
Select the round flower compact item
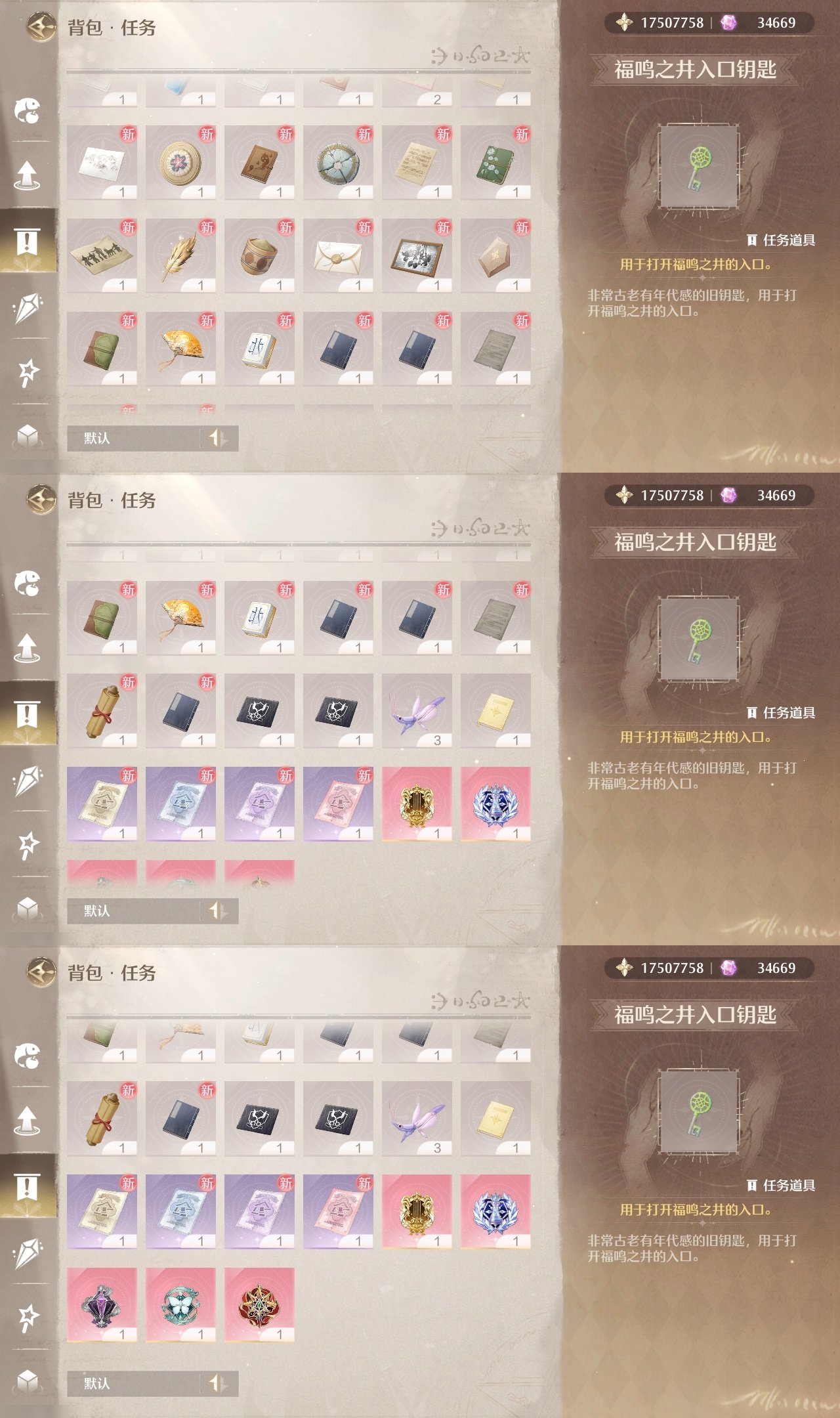coord(180,163)
